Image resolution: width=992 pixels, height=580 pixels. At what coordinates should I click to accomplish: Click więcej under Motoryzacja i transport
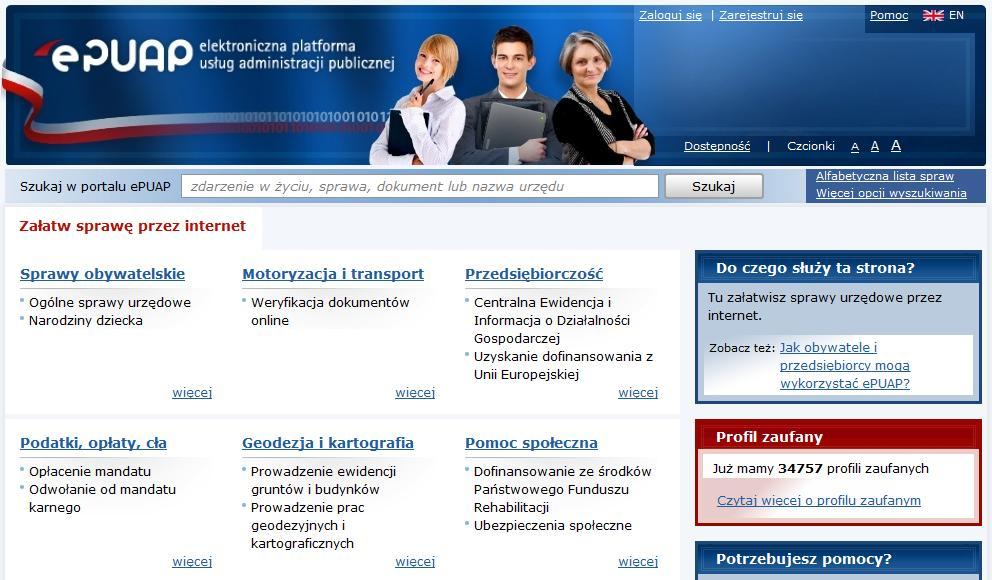pos(415,392)
